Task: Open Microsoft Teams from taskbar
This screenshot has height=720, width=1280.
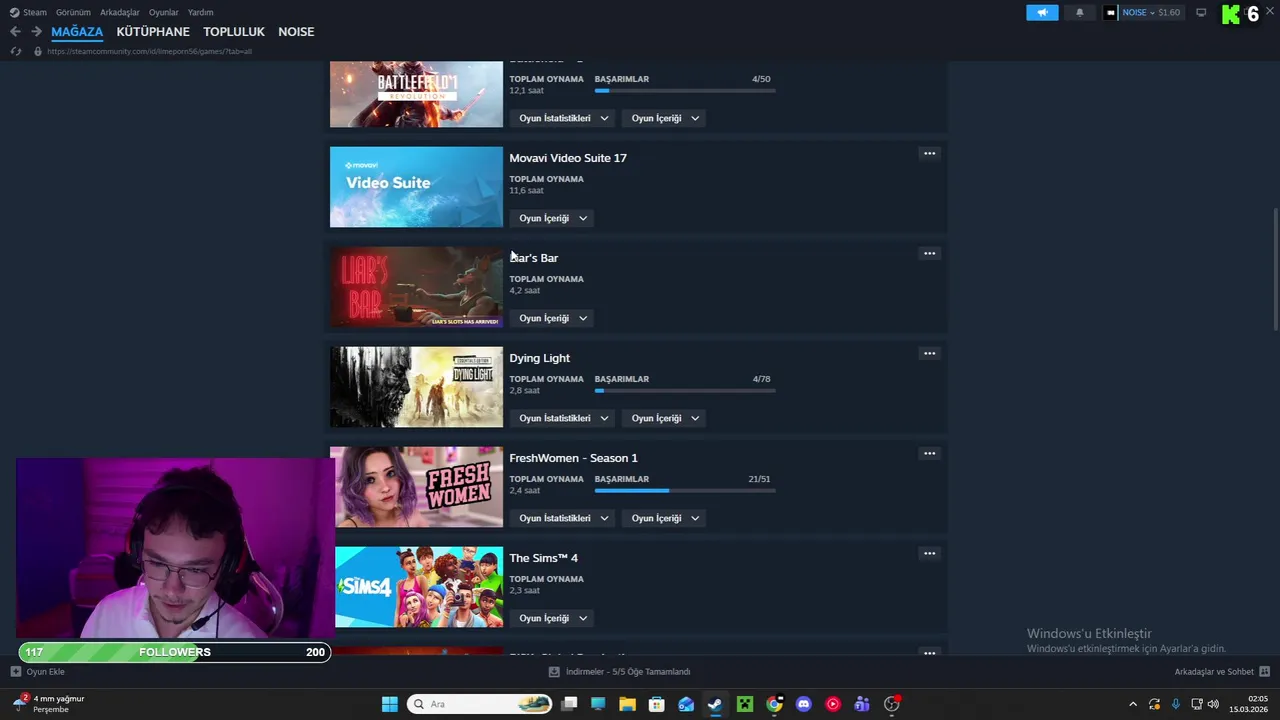Action: (x=862, y=704)
